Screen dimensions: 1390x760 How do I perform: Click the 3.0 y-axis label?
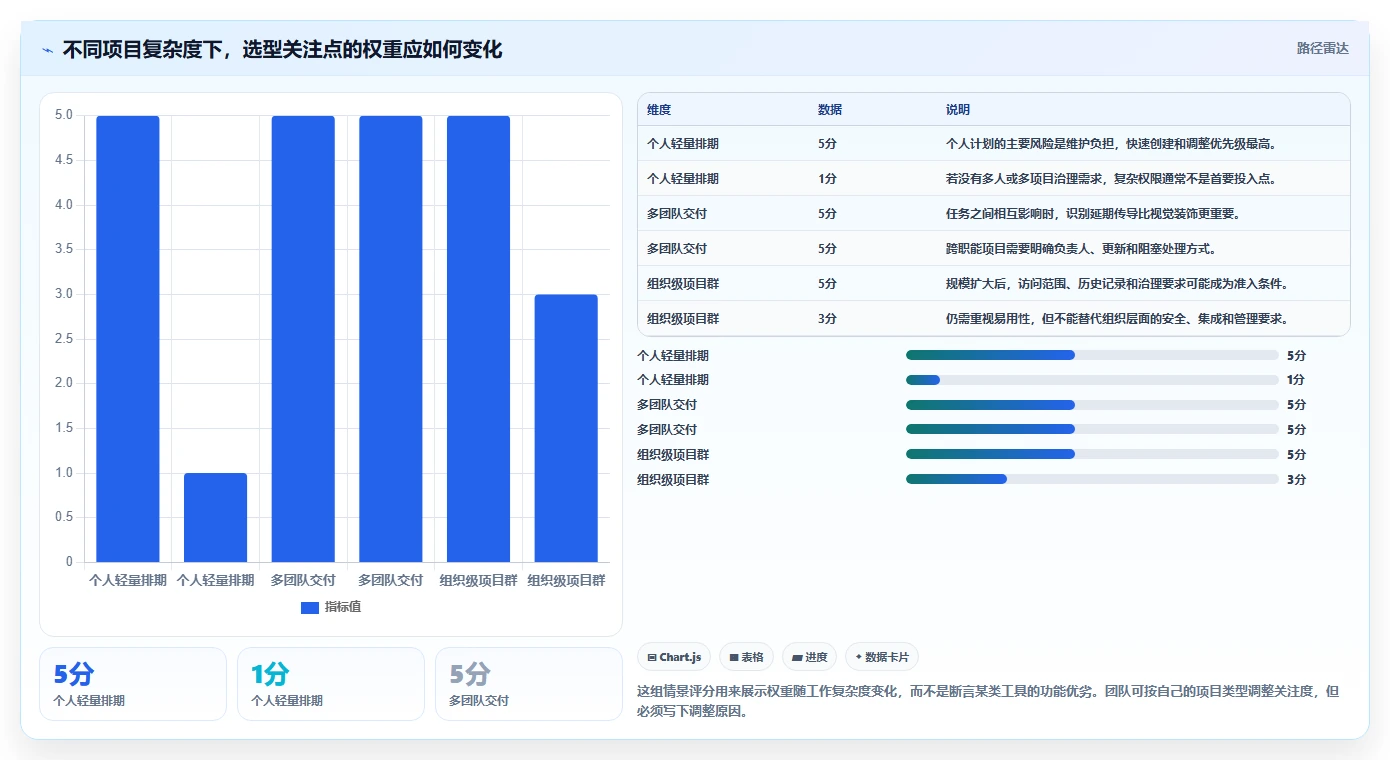coord(64,294)
